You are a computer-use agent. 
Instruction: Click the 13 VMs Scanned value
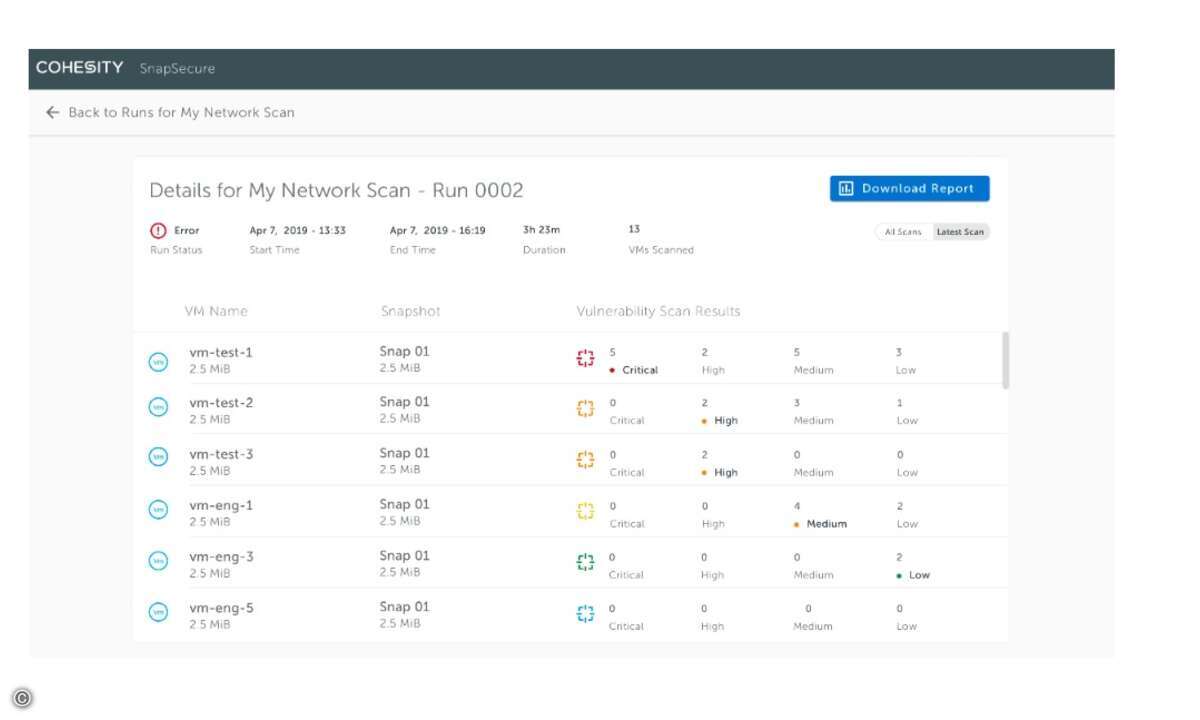point(634,230)
